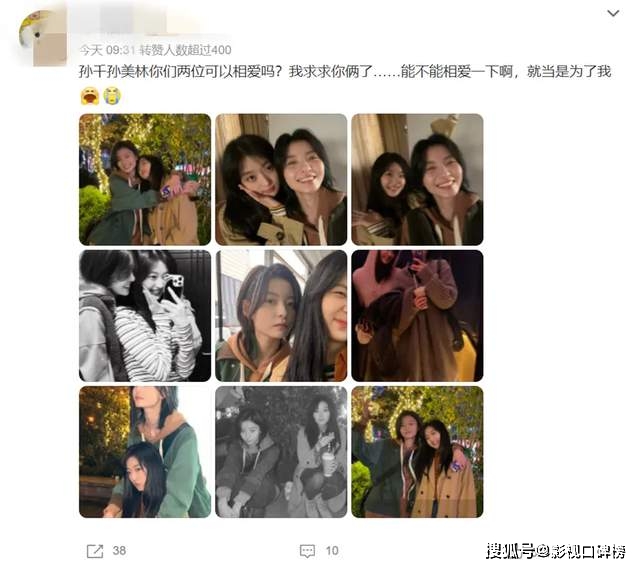Open the dark pink hoodie photo
Viewport: 640px width, 568px height.
pyautogui.click(x=417, y=316)
